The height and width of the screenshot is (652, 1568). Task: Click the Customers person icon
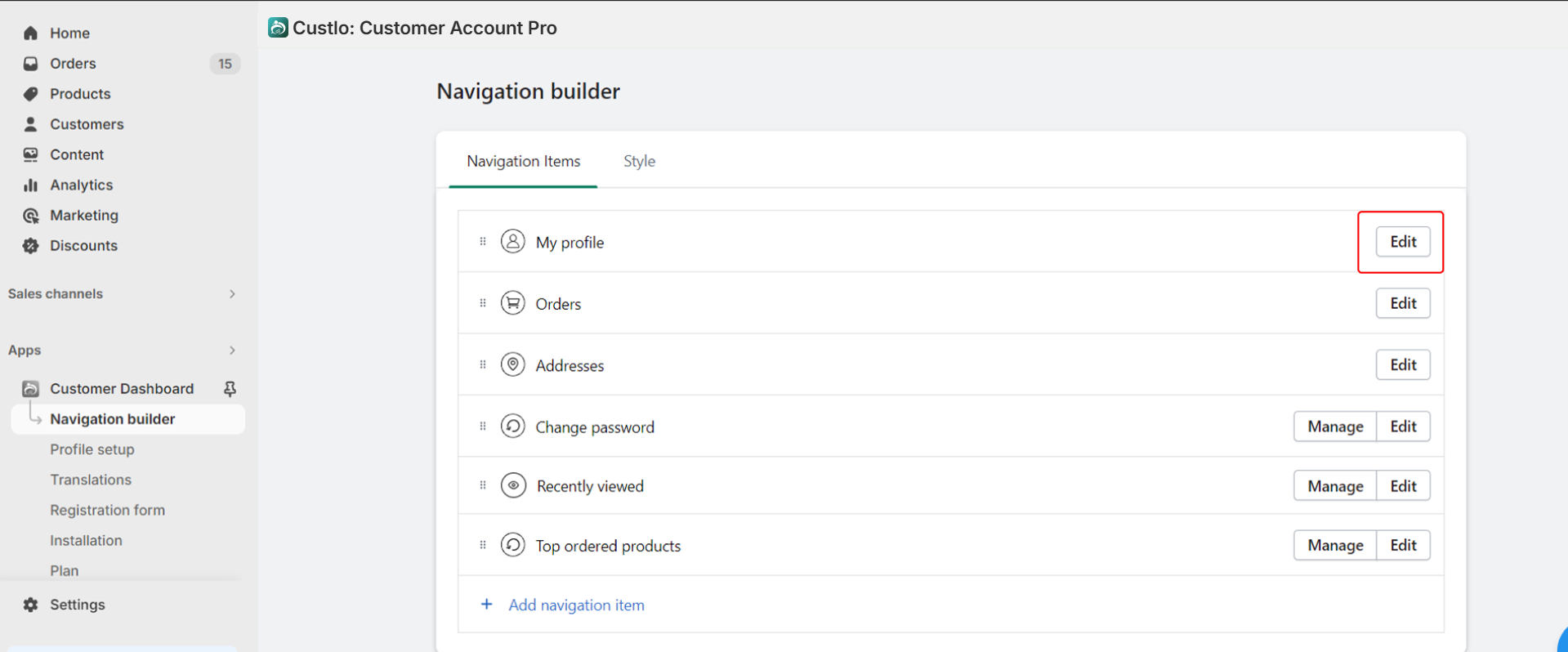click(31, 124)
